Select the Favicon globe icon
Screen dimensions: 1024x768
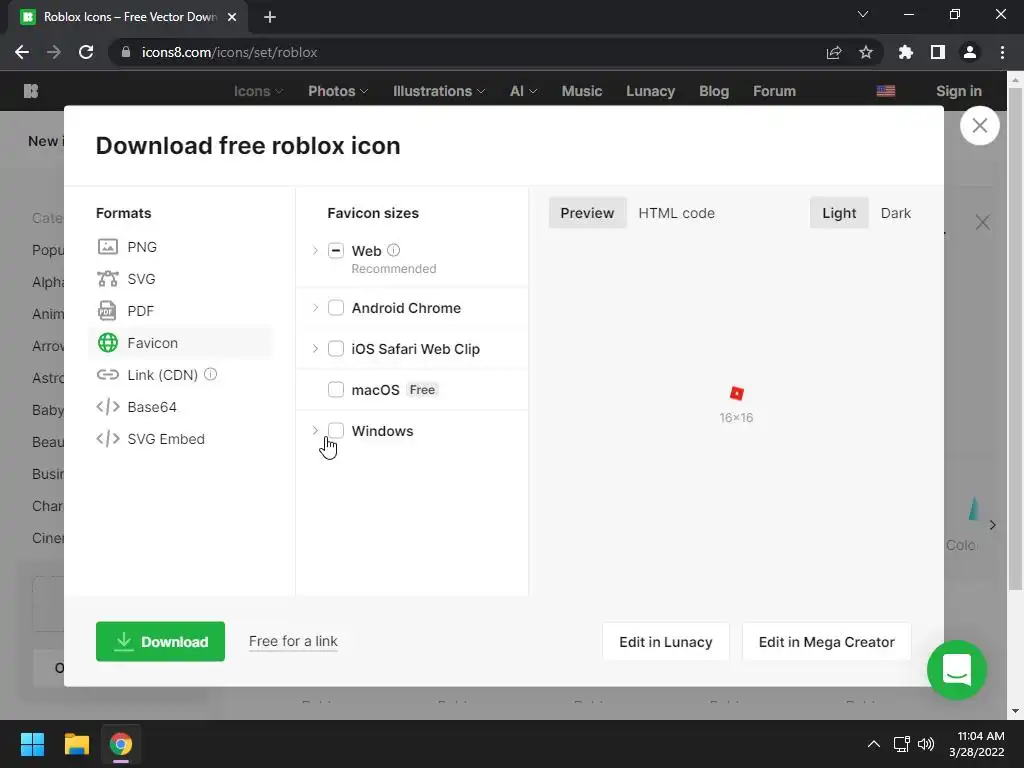[x=108, y=343]
